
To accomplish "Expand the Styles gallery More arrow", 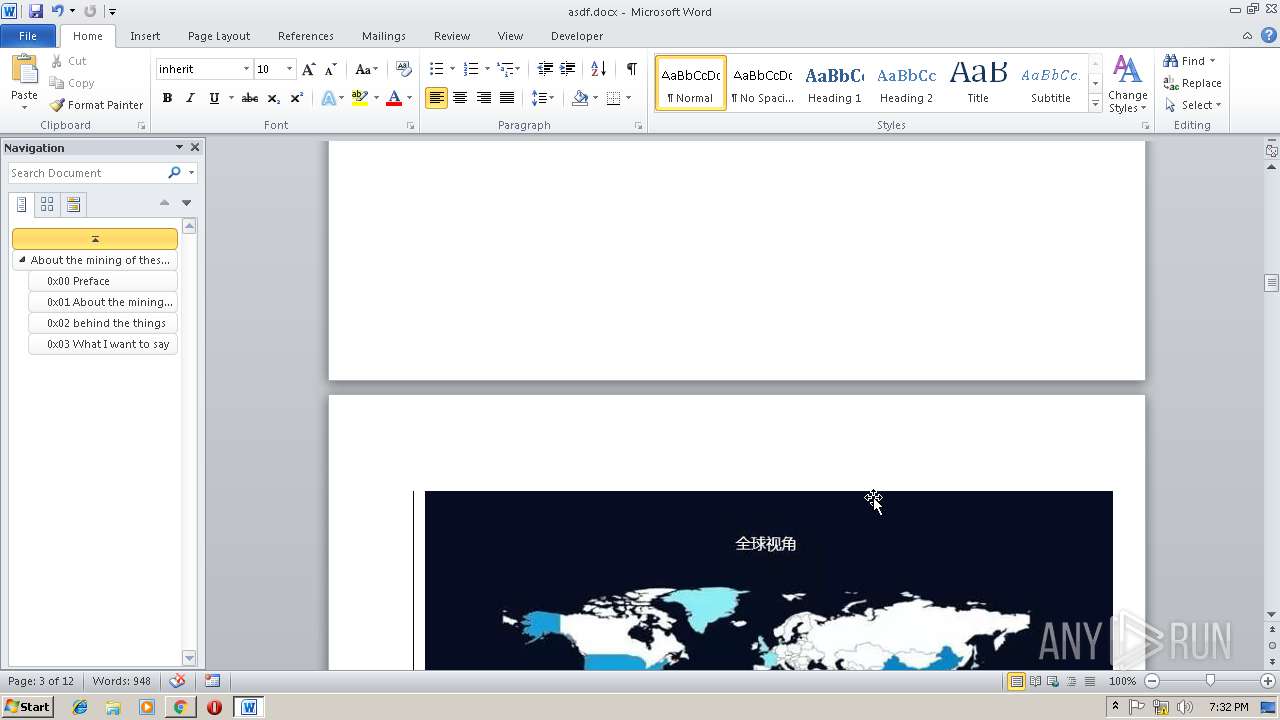I will point(1096,103).
